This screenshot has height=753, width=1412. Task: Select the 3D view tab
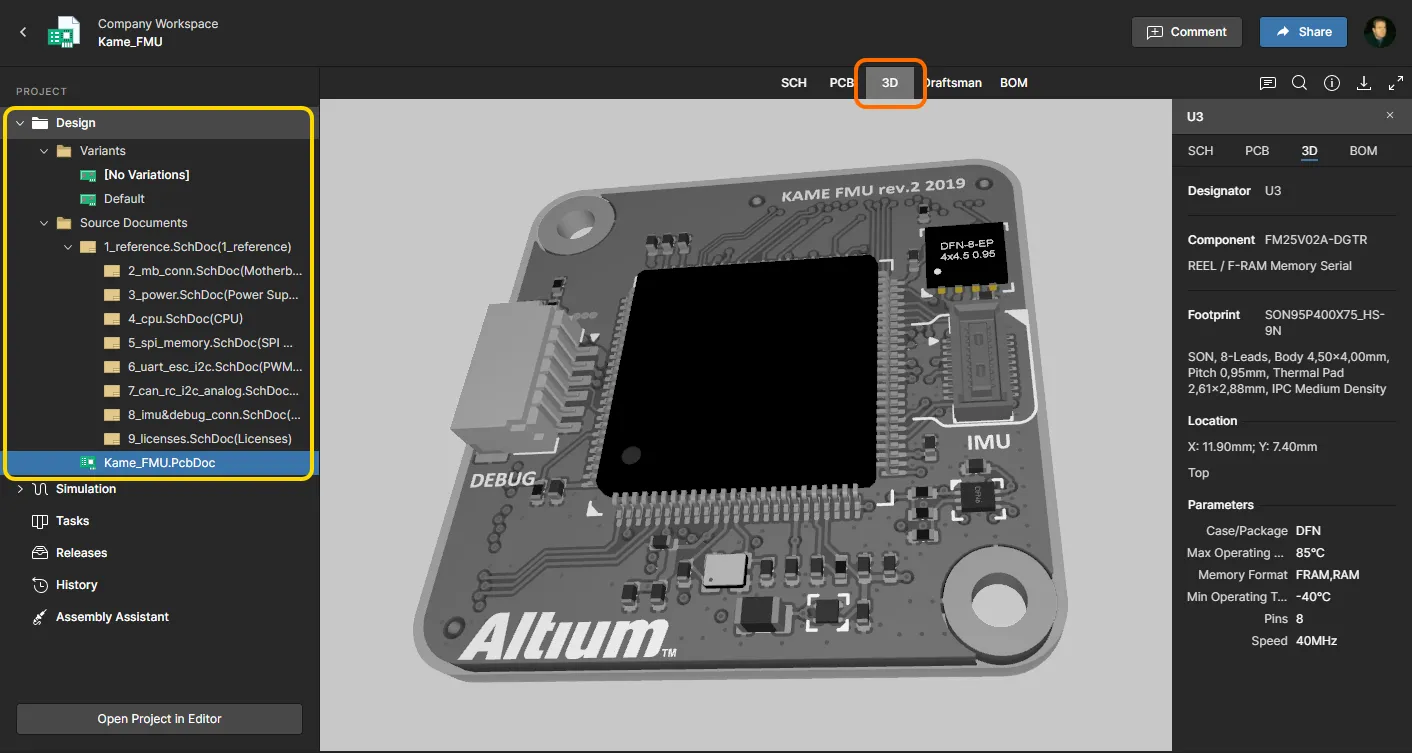tap(890, 83)
